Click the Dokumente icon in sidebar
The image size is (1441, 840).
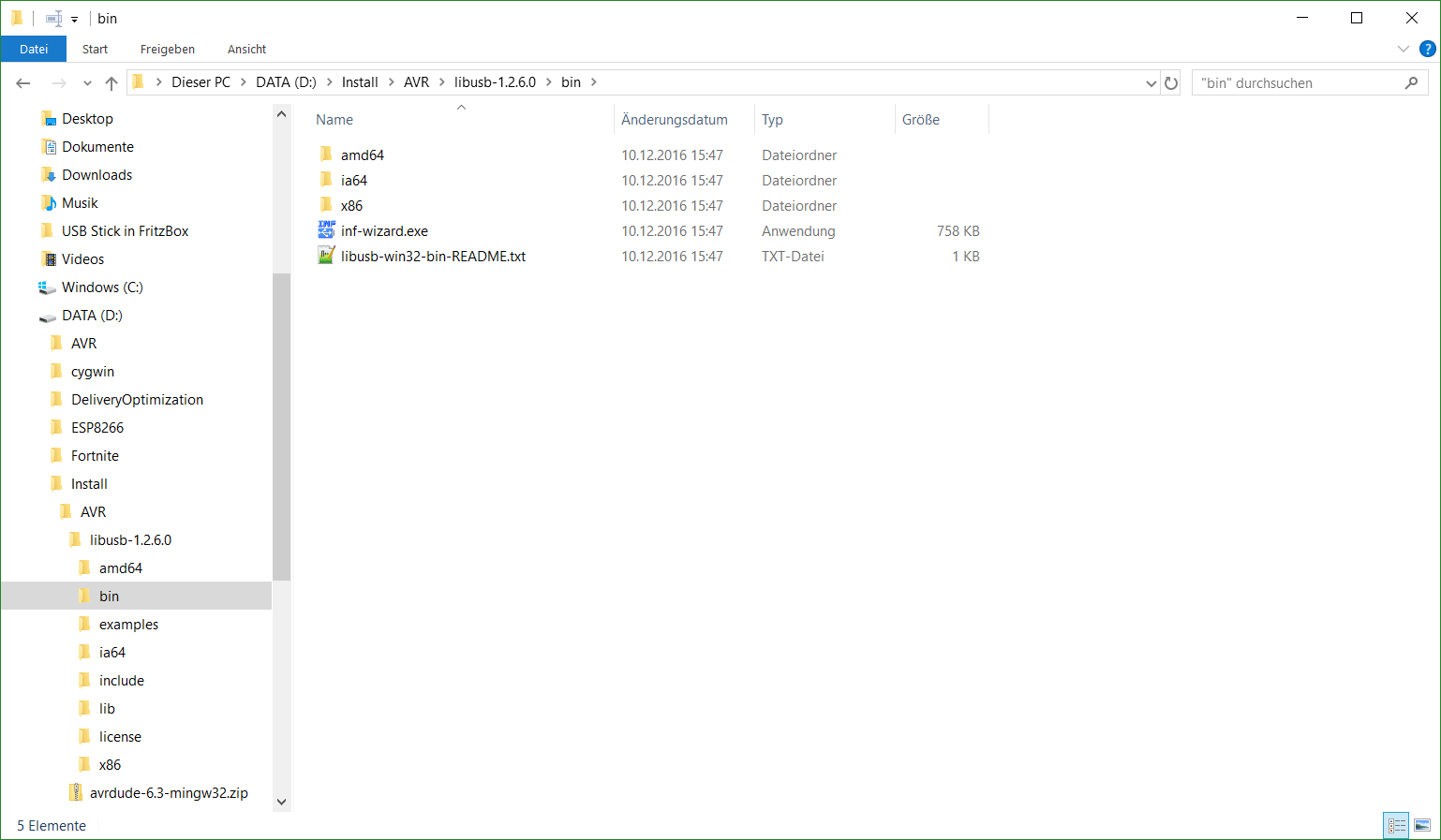point(49,146)
